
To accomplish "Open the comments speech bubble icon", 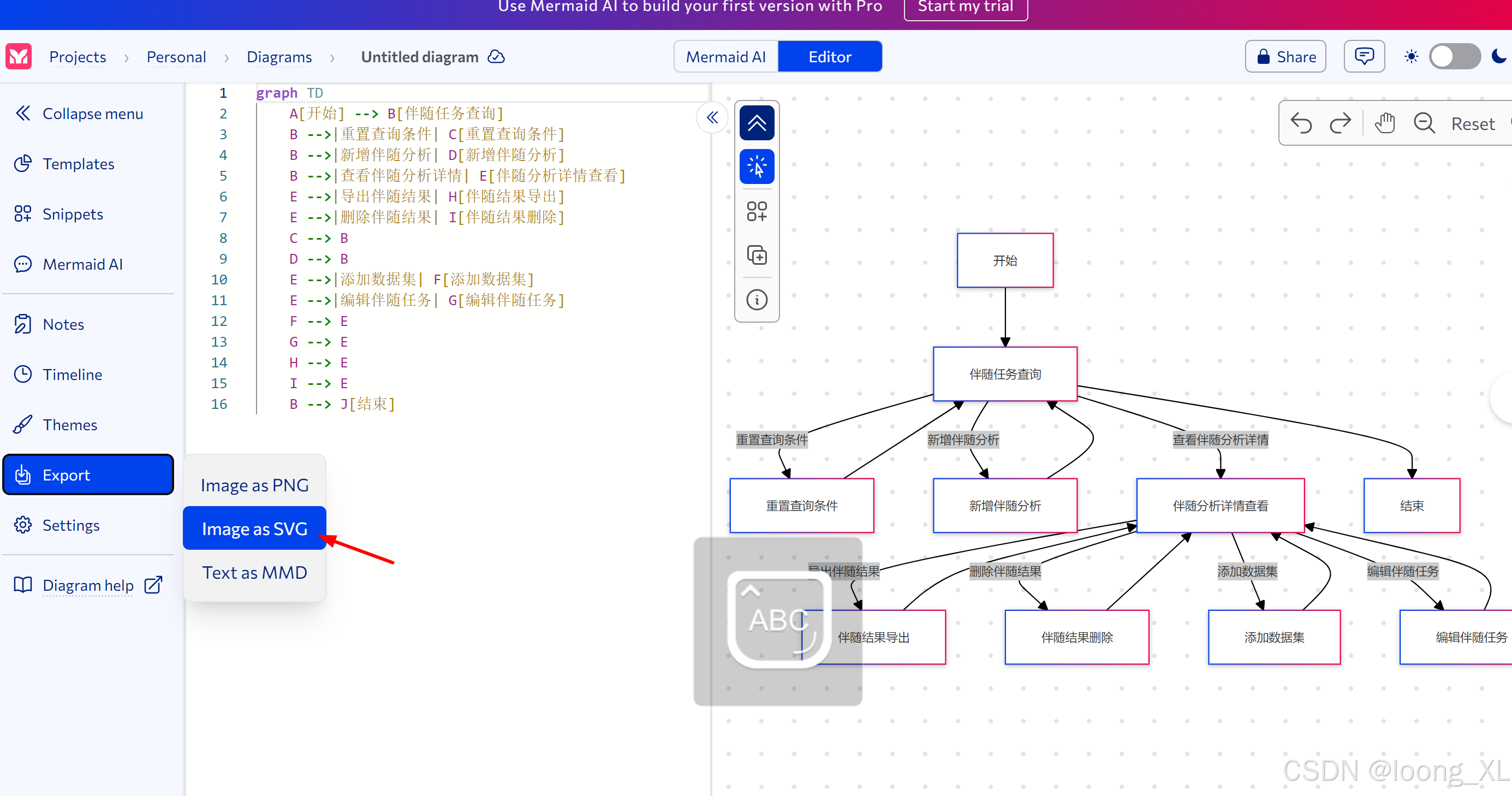I will (x=1364, y=57).
